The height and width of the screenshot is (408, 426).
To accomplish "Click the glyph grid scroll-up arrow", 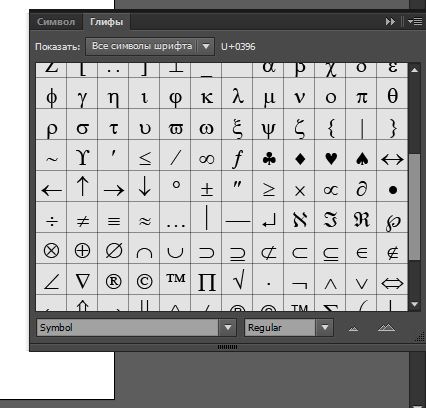I will (x=415, y=70).
